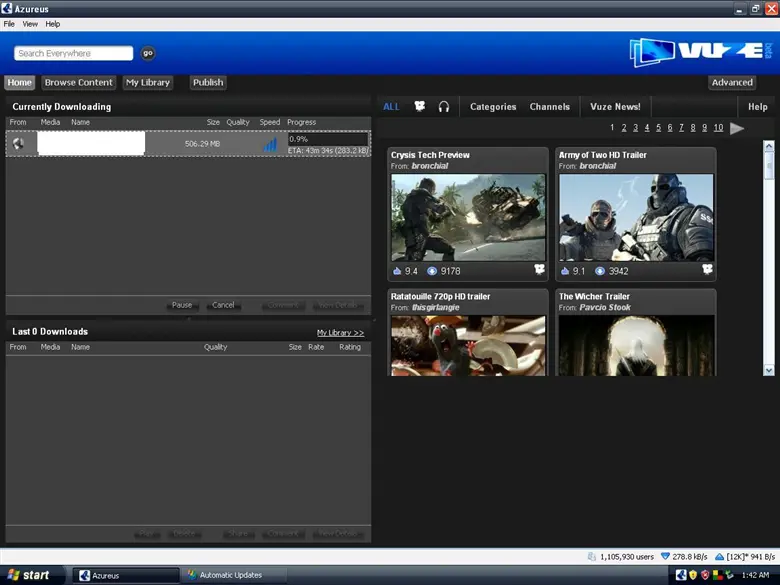
Task: Click the Search Everywhere input field
Action: point(74,53)
